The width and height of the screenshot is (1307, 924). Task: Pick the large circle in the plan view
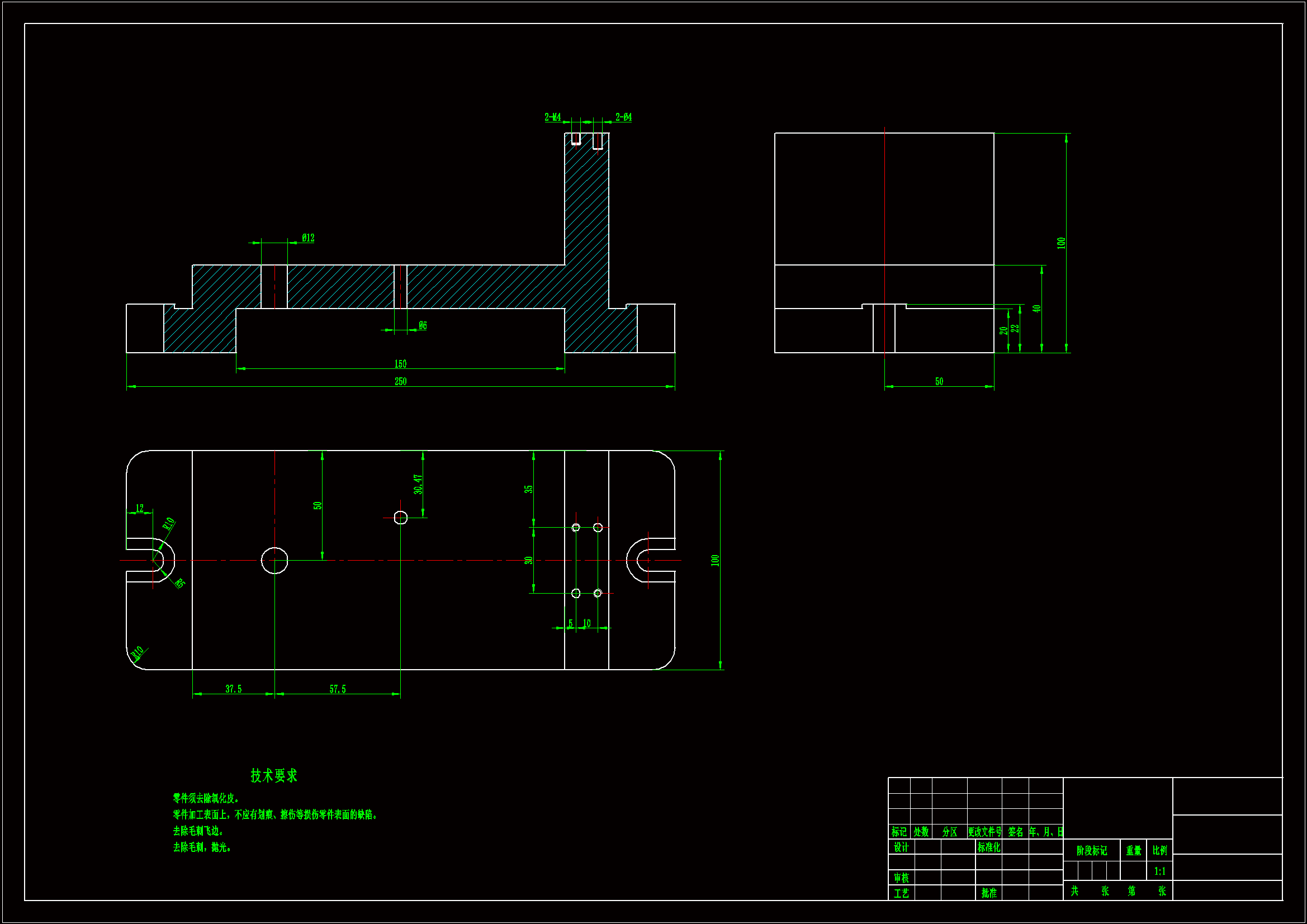274,561
